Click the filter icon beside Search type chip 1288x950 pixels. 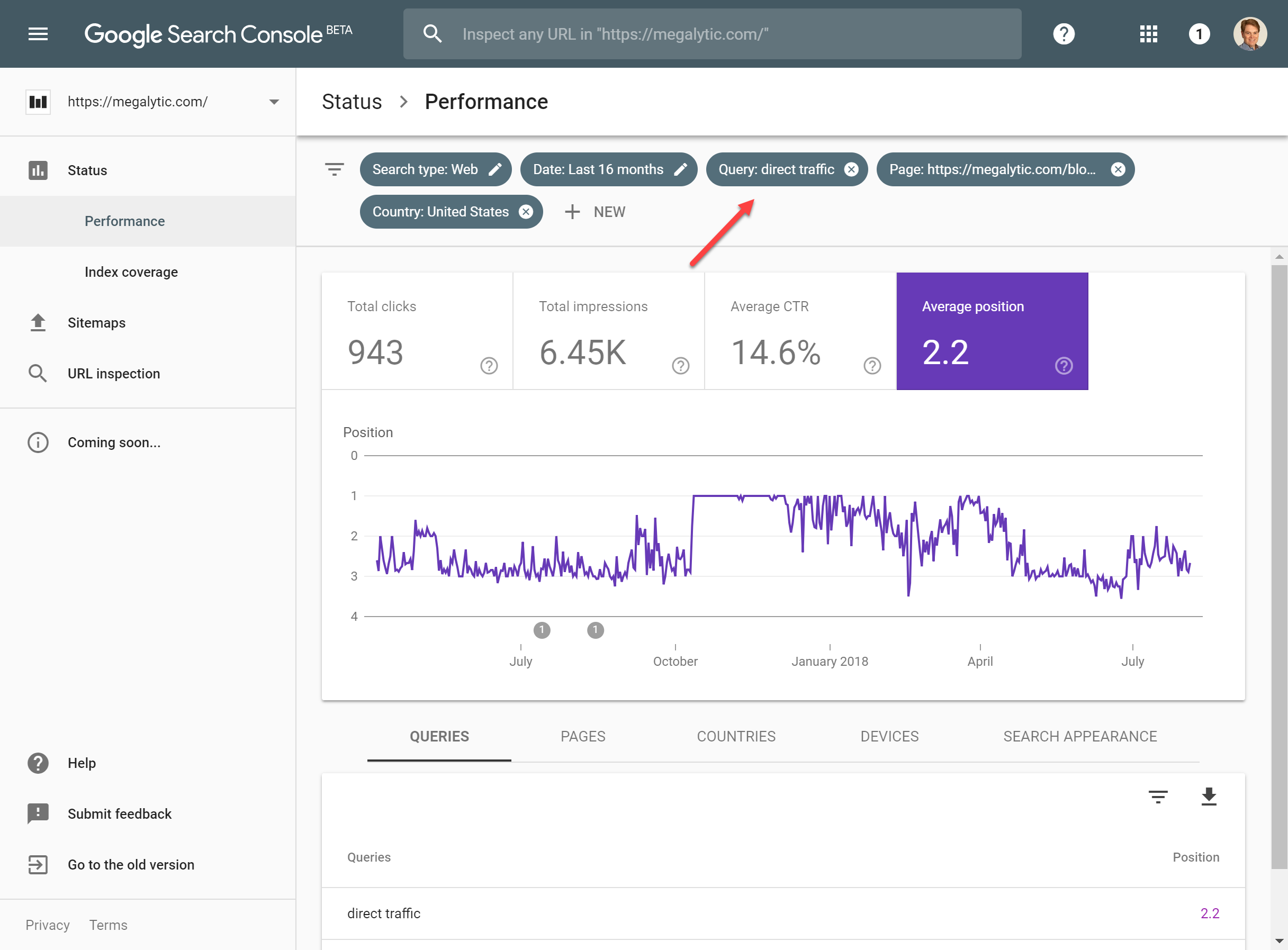pos(334,170)
